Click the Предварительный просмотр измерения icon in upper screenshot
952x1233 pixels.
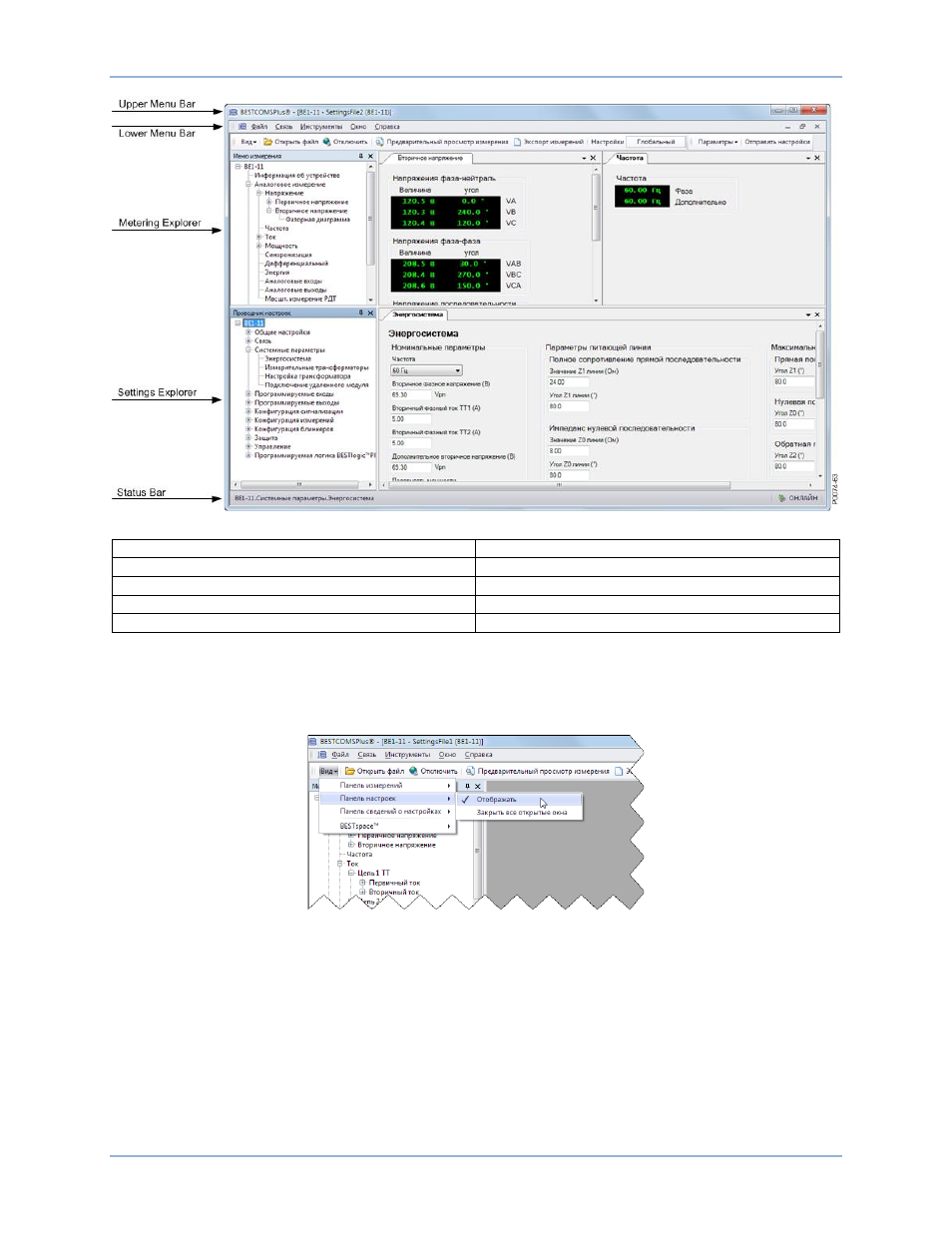pos(380,142)
